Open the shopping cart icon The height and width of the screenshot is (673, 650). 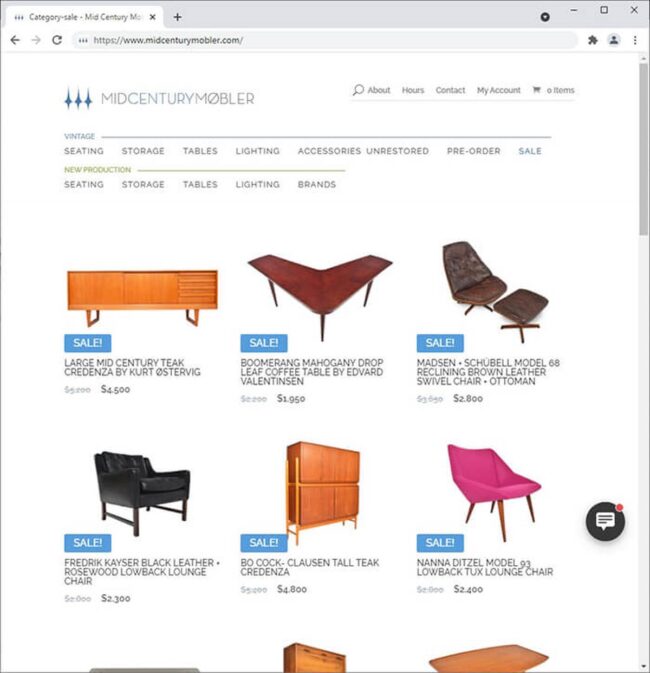click(x=537, y=90)
